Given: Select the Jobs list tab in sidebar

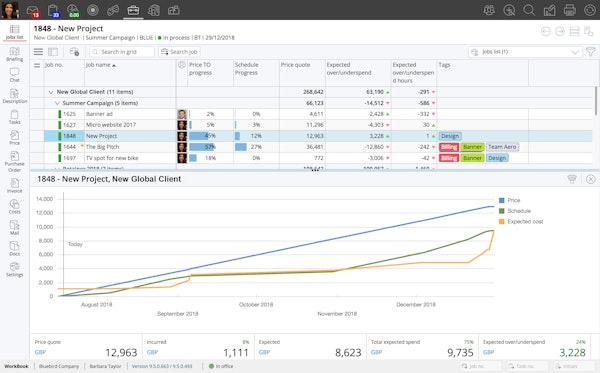Looking at the screenshot, I should [15, 32].
